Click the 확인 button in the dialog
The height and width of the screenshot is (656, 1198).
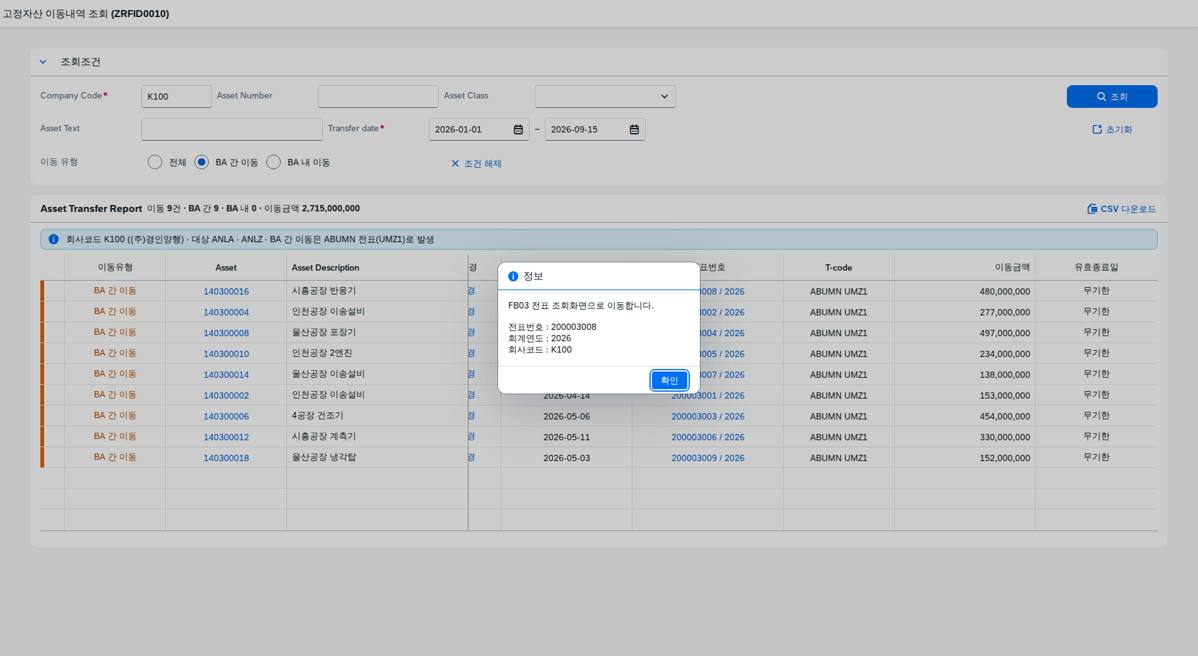(x=669, y=380)
